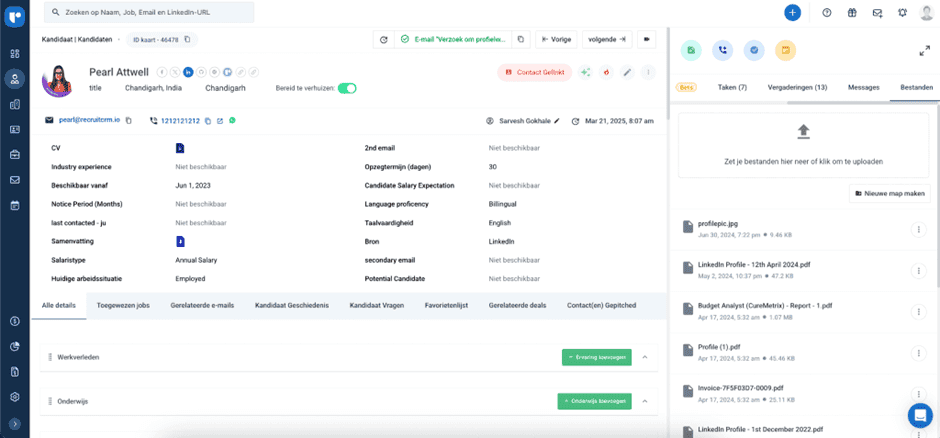
Task: Collapse the Werkverleden section
Action: (645, 357)
